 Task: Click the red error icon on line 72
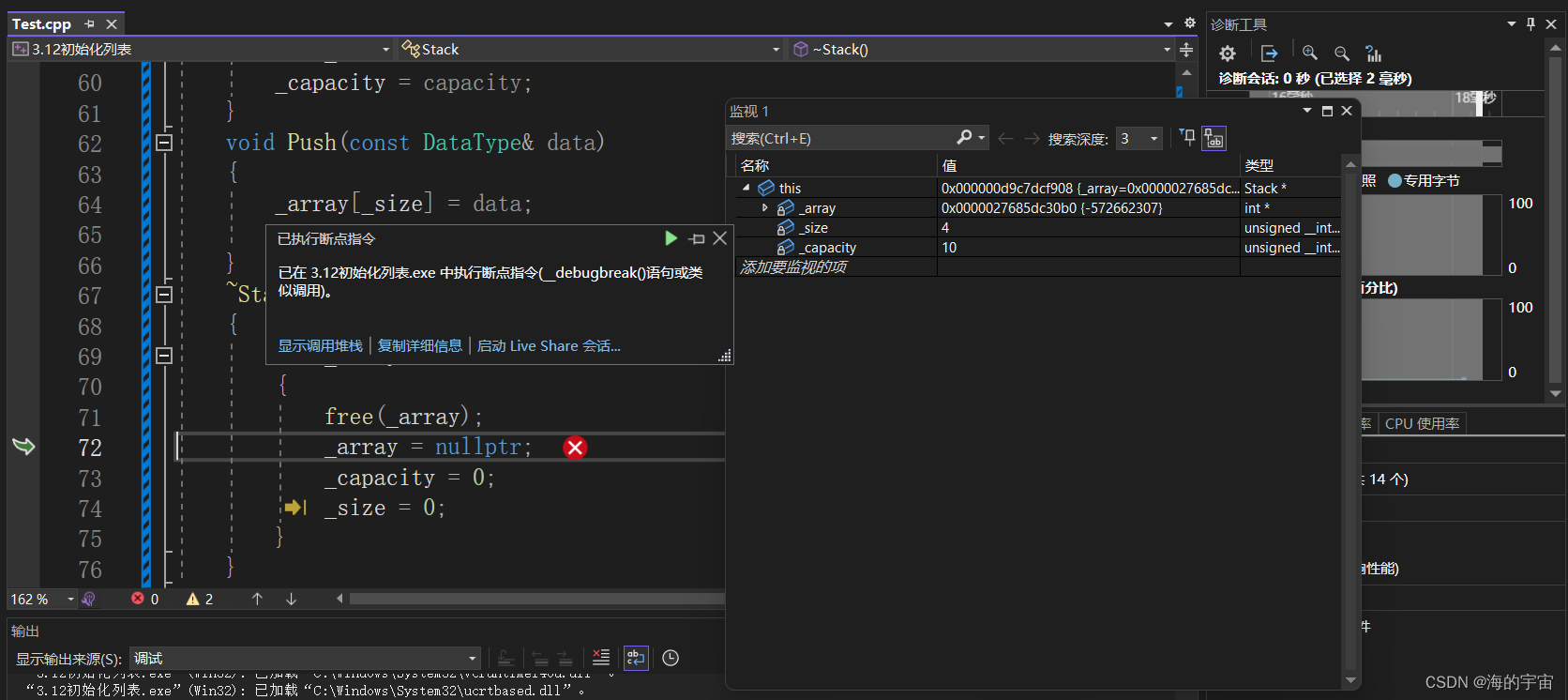coord(575,448)
